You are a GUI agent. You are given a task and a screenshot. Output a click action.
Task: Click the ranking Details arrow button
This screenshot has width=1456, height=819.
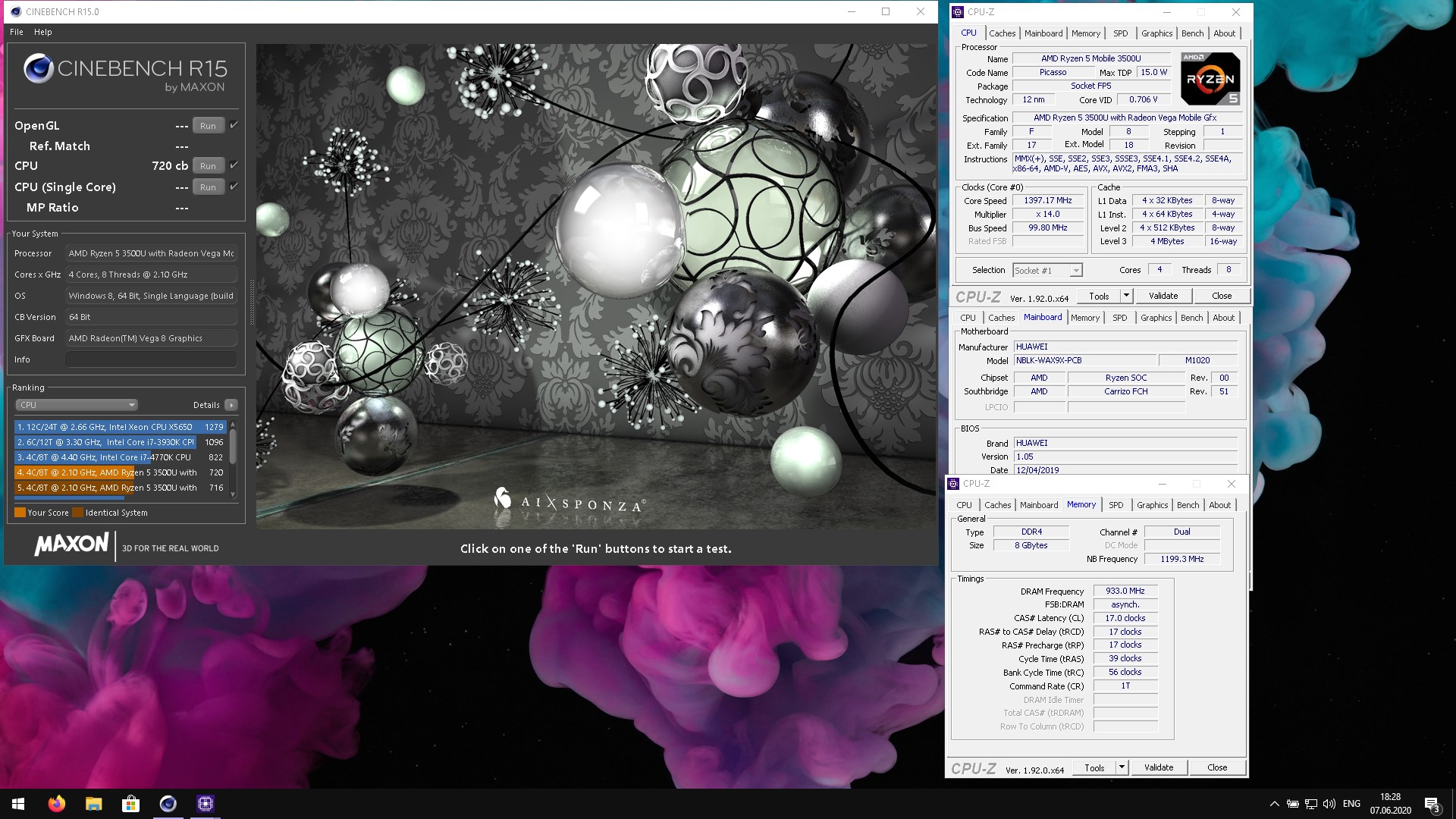point(231,405)
